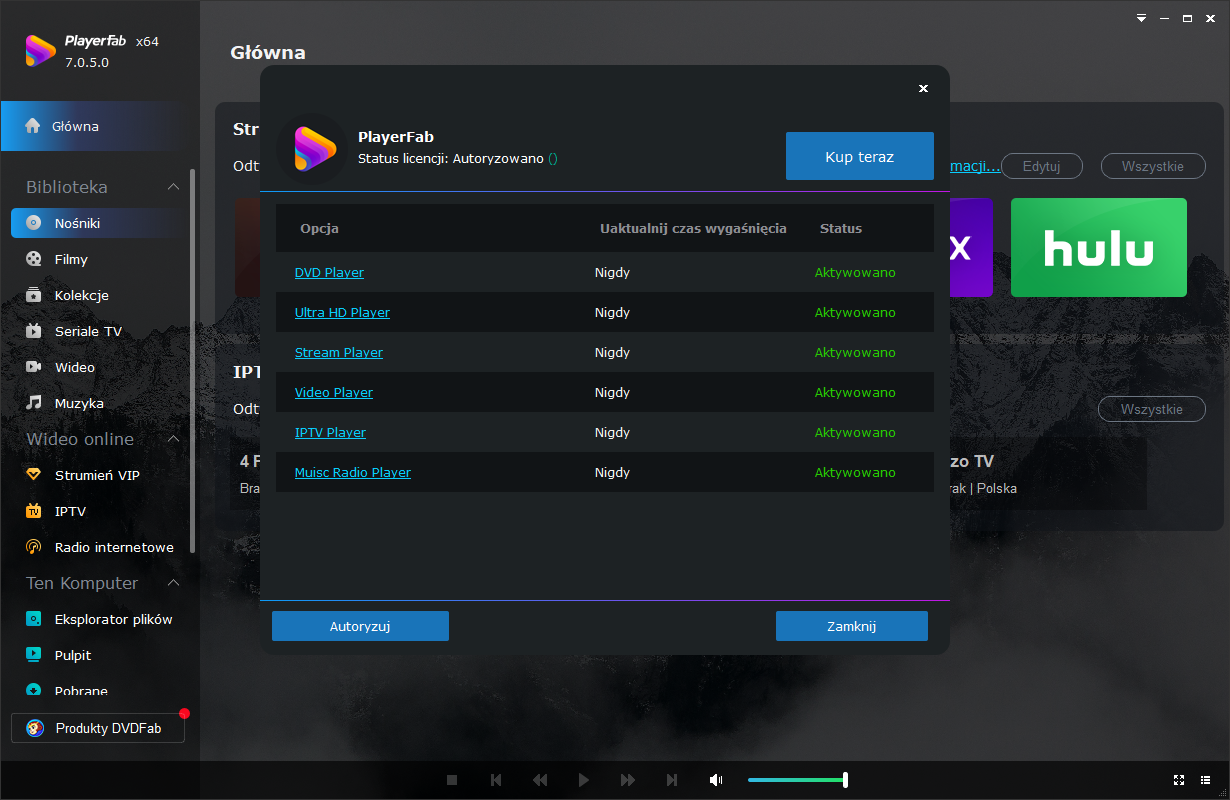The height and width of the screenshot is (800, 1230).
Task: Open the Stream Player link
Action: click(339, 352)
